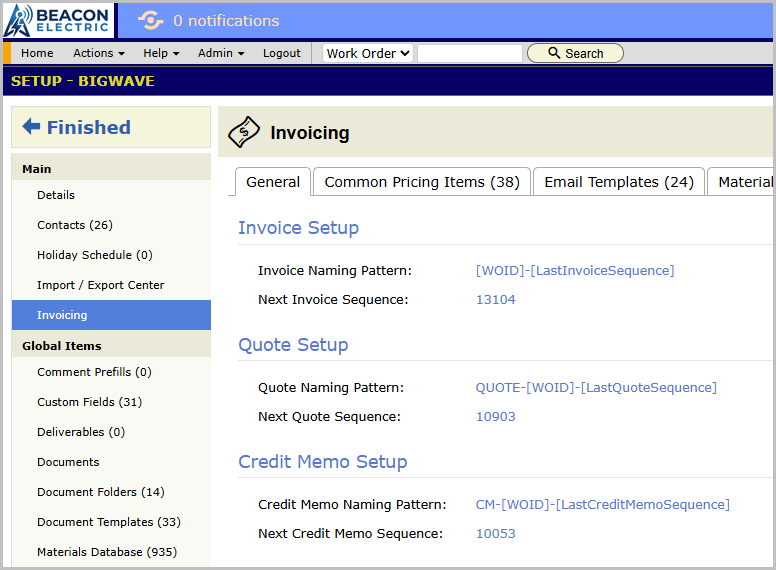Screen dimensions: 776x570
Task: Edit the Credit Memo Naming Pattern value
Action: 602,504
